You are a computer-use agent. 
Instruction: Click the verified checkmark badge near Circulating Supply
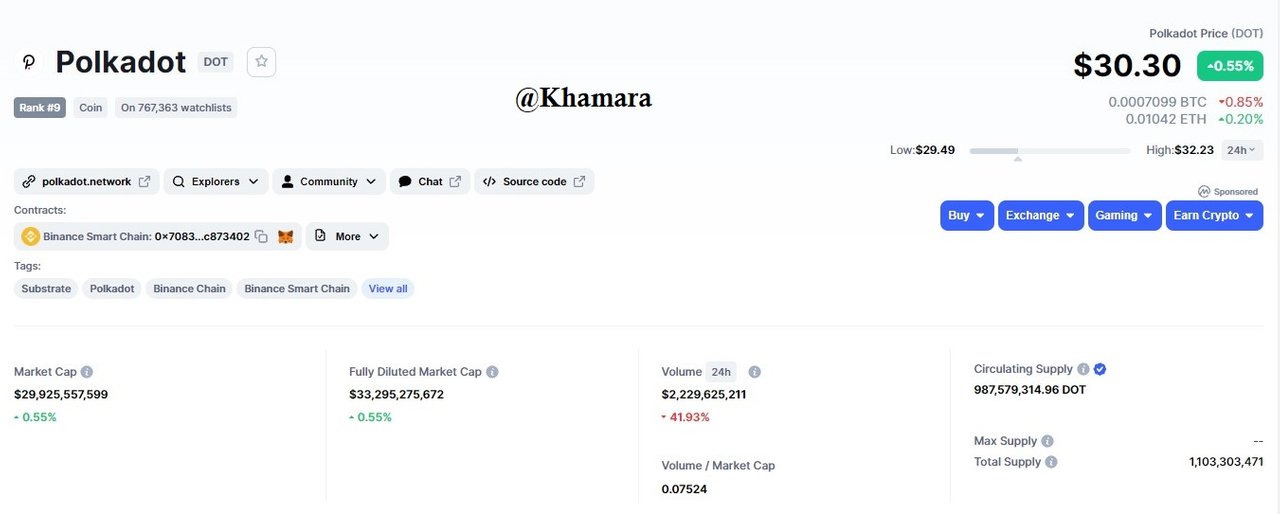point(1100,369)
